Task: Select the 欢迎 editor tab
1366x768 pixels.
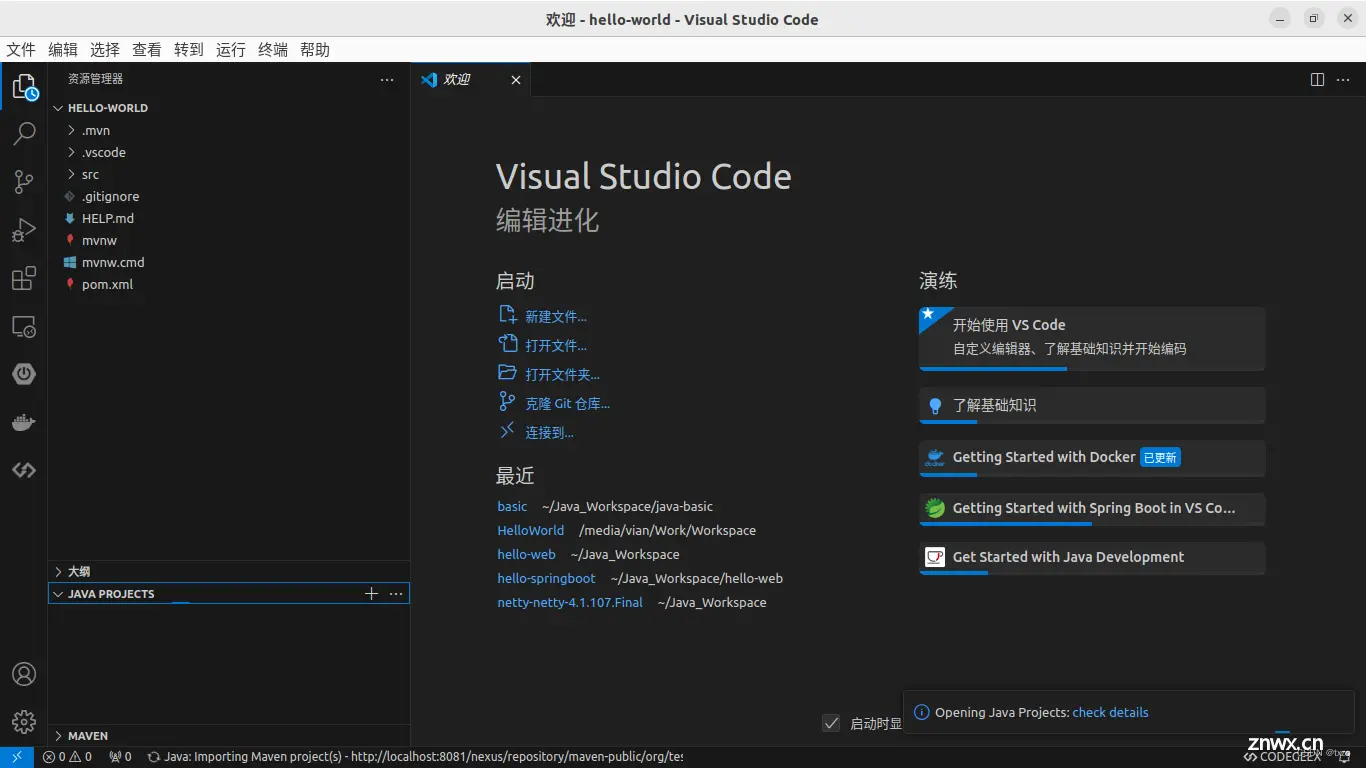Action: coord(470,80)
